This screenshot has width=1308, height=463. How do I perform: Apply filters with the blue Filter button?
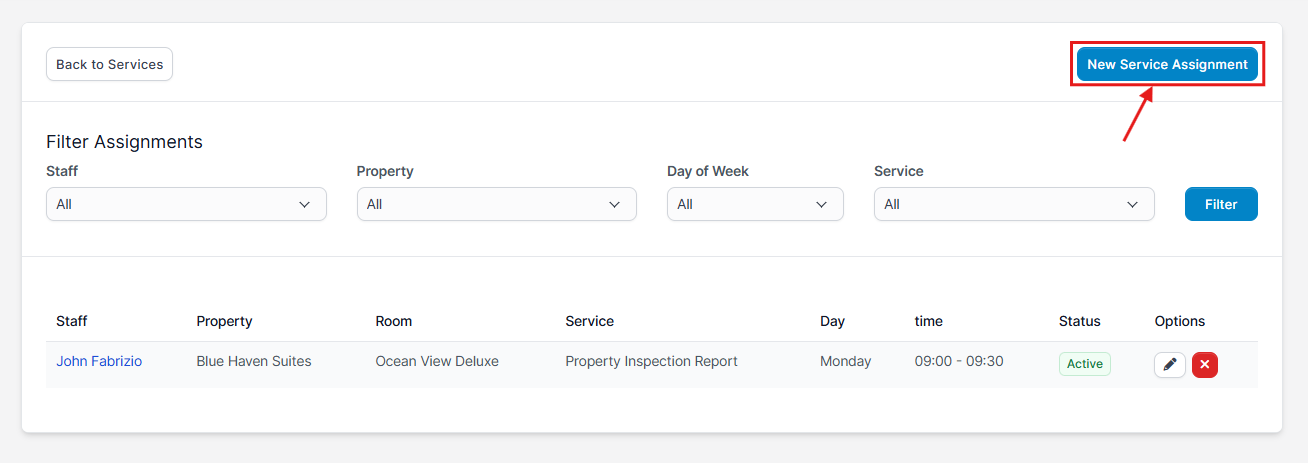click(1220, 204)
